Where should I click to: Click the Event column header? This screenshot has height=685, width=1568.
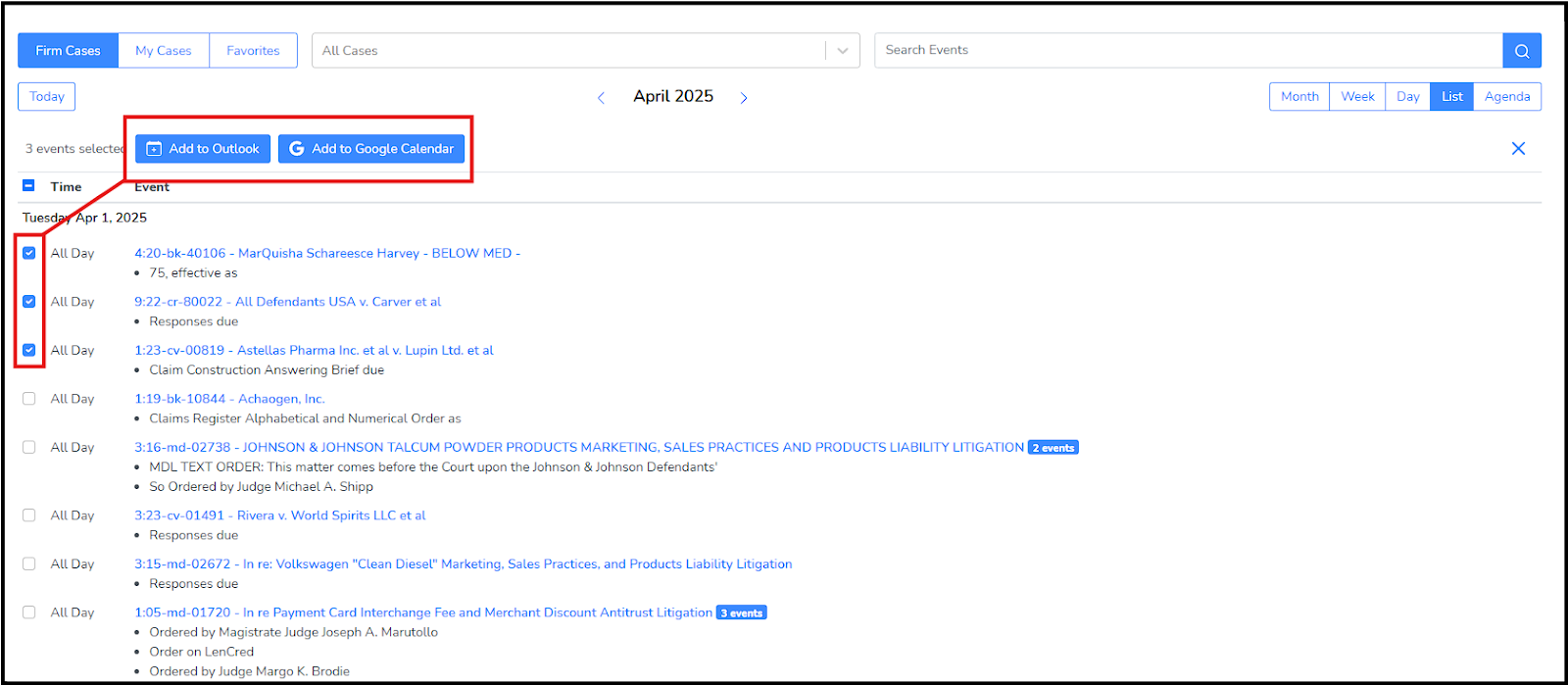click(x=152, y=186)
